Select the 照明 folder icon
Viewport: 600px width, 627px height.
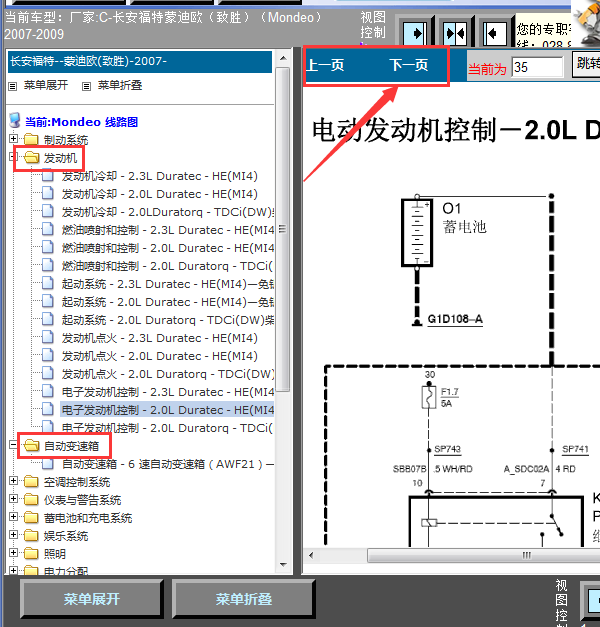[x=31, y=553]
